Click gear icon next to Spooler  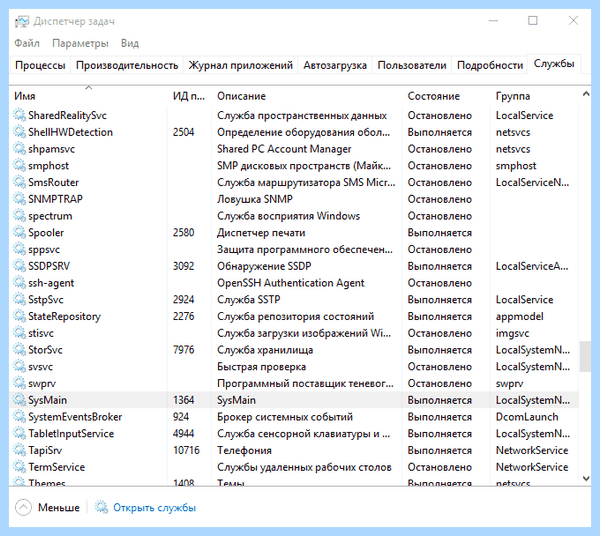coord(20,232)
